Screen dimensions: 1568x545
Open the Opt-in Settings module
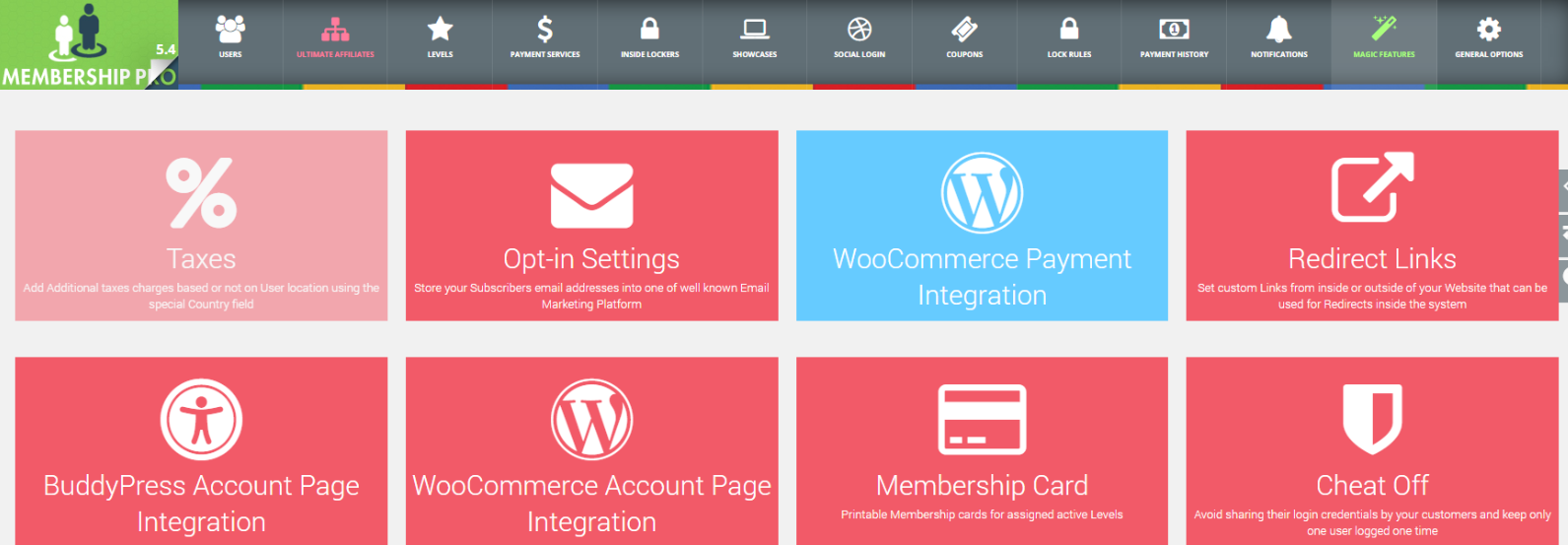coord(591,226)
